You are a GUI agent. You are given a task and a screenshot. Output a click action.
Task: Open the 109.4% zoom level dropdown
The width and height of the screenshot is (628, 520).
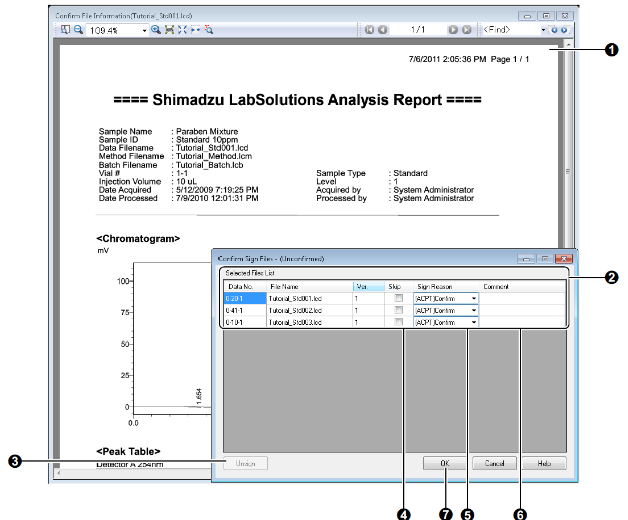pos(144,30)
